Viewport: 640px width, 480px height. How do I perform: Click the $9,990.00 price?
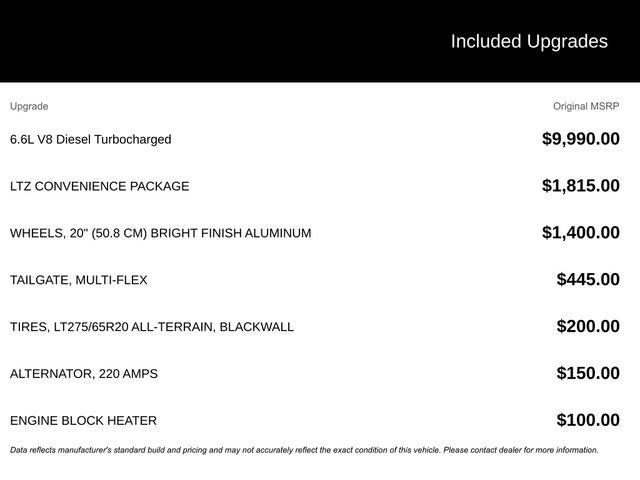tap(580, 139)
